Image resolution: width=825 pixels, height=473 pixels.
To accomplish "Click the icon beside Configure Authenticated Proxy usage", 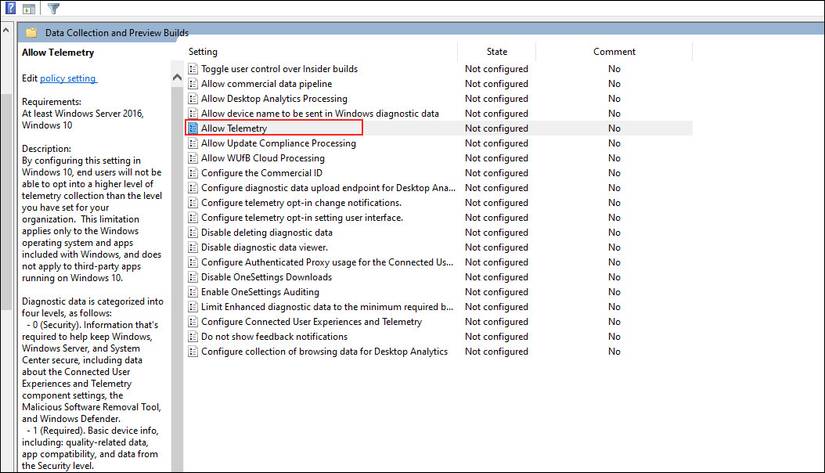I will 193,262.
